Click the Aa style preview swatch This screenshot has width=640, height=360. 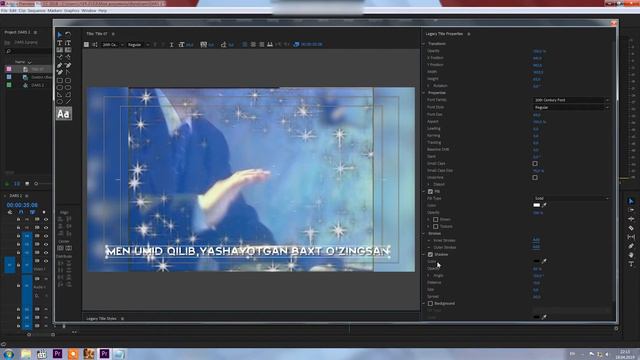pos(64,113)
